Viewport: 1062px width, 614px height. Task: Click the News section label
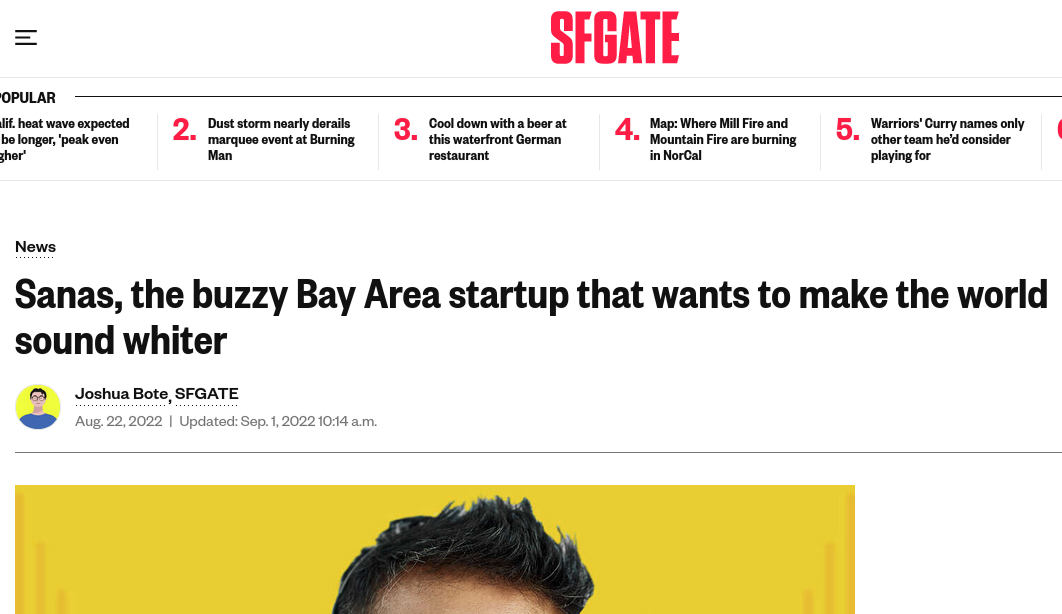tap(35, 247)
